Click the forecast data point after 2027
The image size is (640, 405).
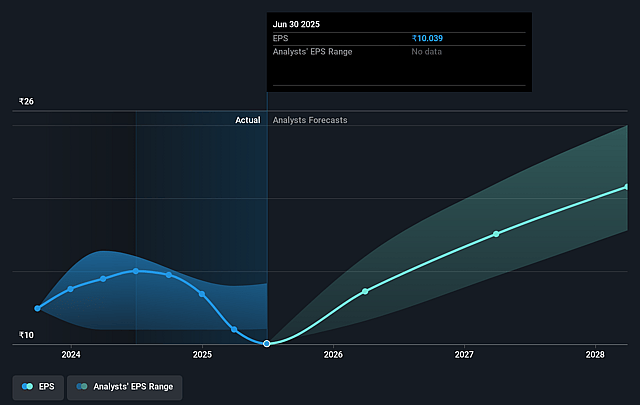coord(496,234)
